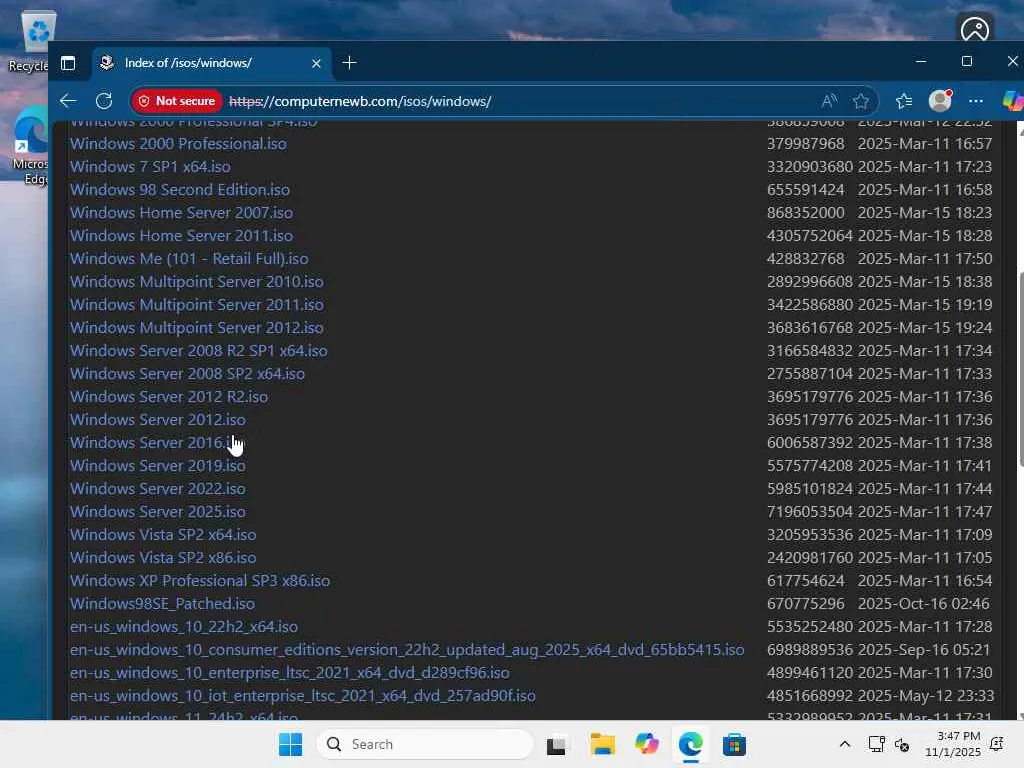1024x768 pixels.
Task: Reload the page with Refresh icon
Action: (104, 101)
